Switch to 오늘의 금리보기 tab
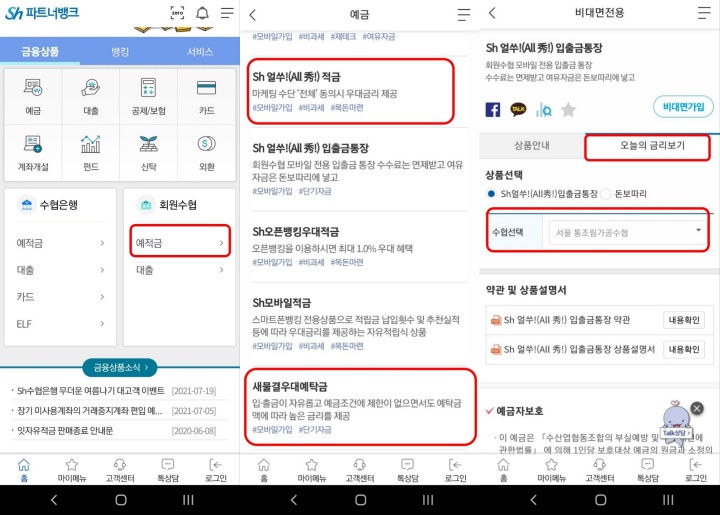Viewport: 720px width, 515px height. tap(652, 146)
